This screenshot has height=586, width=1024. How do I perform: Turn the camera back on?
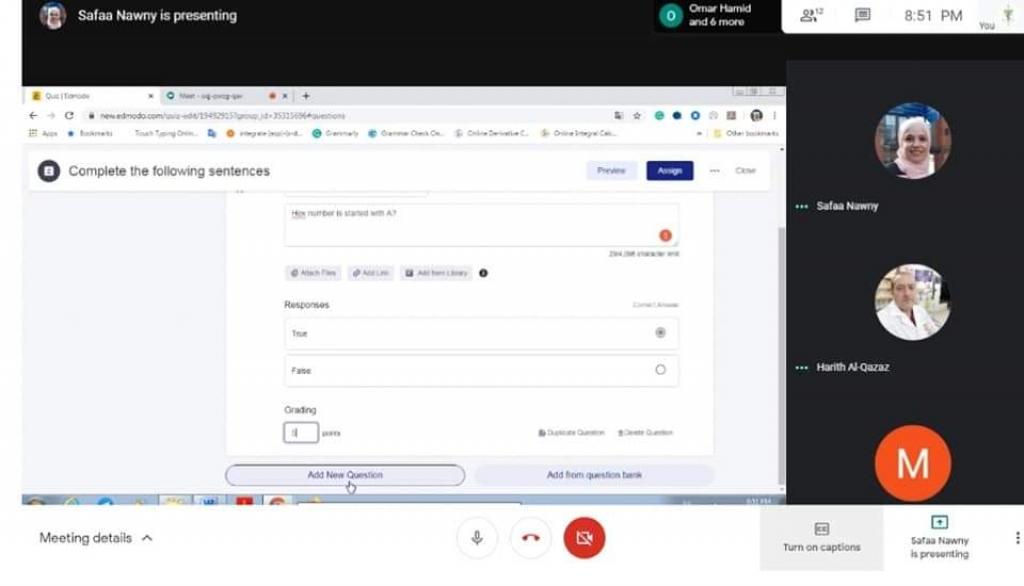584,538
